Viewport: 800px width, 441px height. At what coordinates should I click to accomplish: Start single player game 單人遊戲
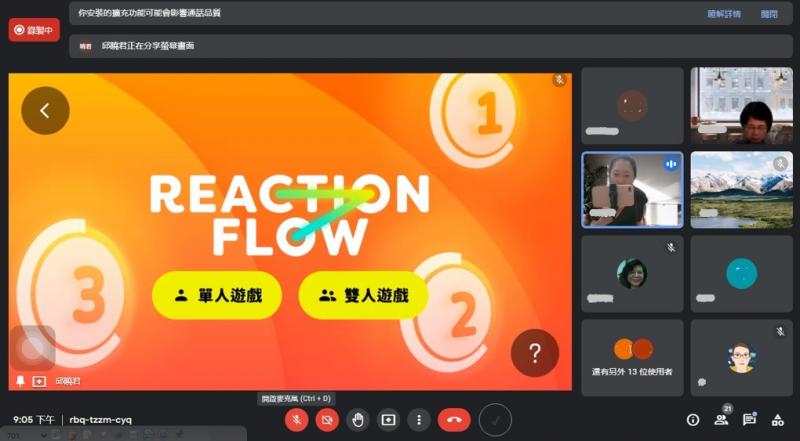pos(217,296)
